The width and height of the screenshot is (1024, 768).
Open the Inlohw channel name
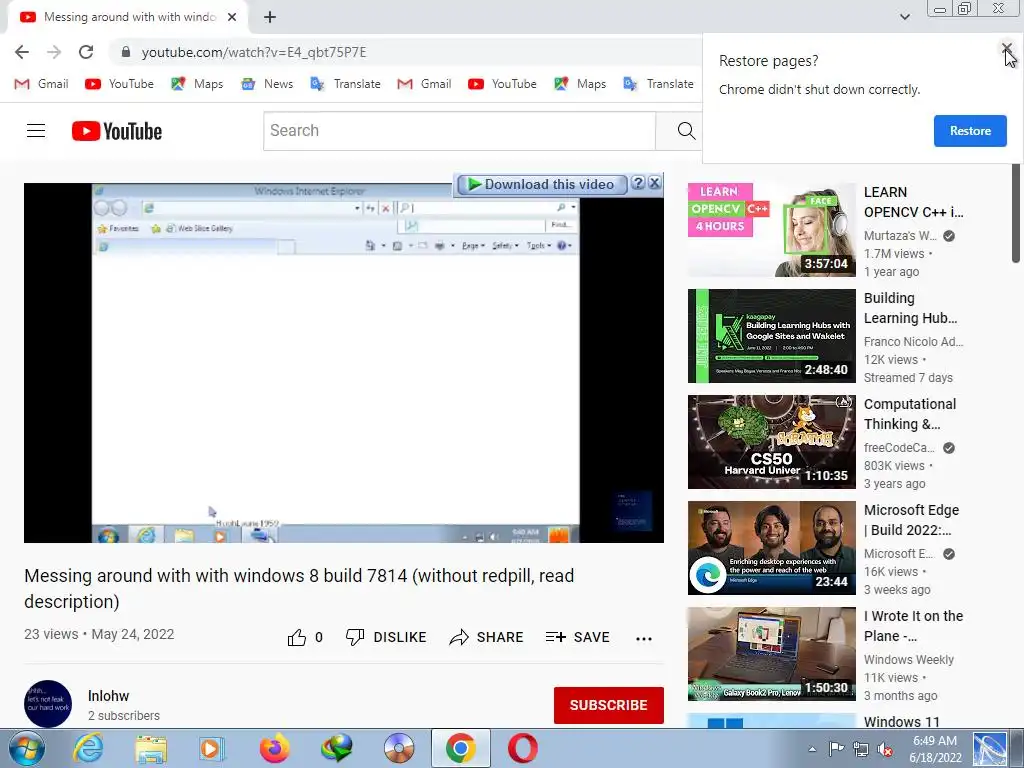coord(108,696)
